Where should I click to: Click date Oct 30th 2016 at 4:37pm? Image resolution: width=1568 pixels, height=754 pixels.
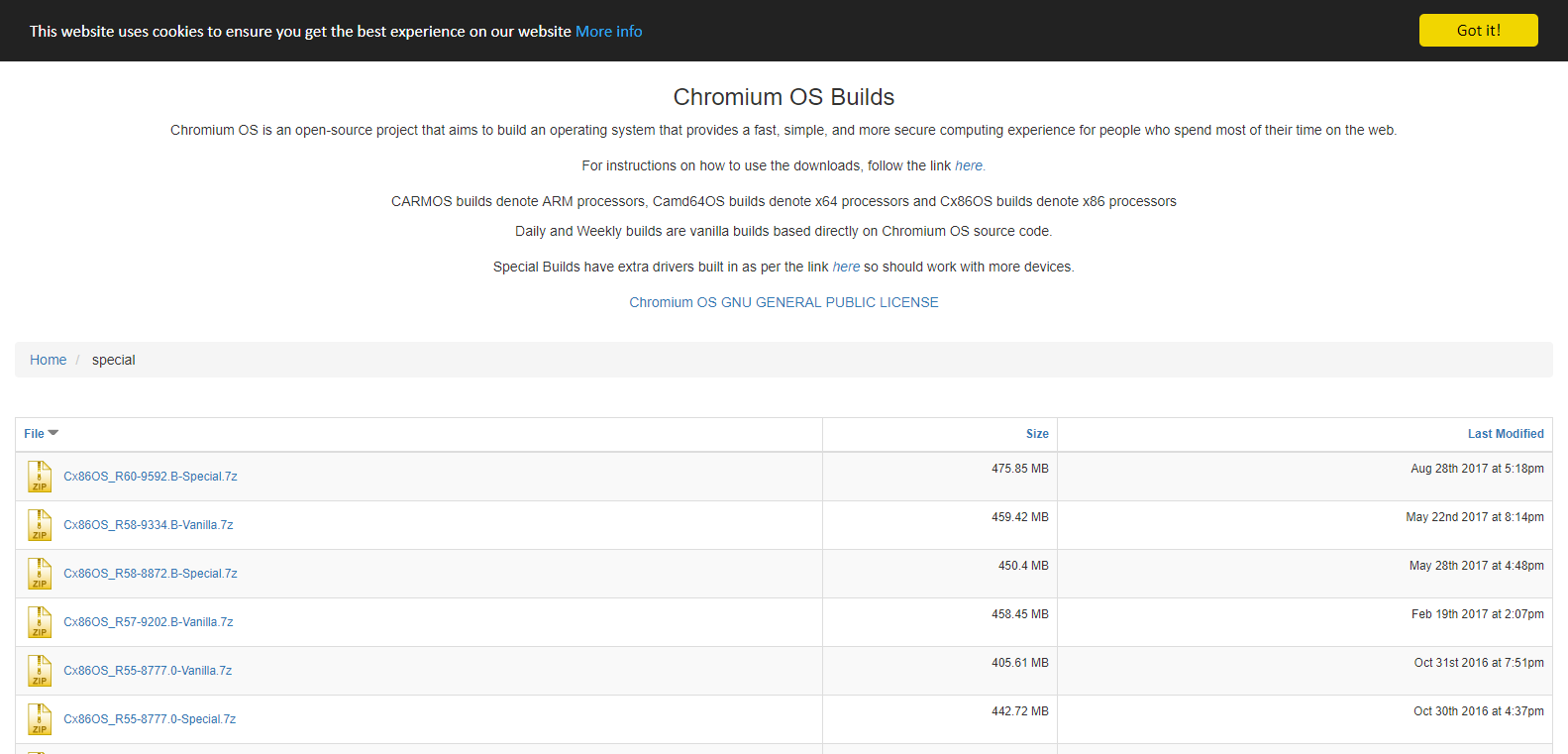1479,711
